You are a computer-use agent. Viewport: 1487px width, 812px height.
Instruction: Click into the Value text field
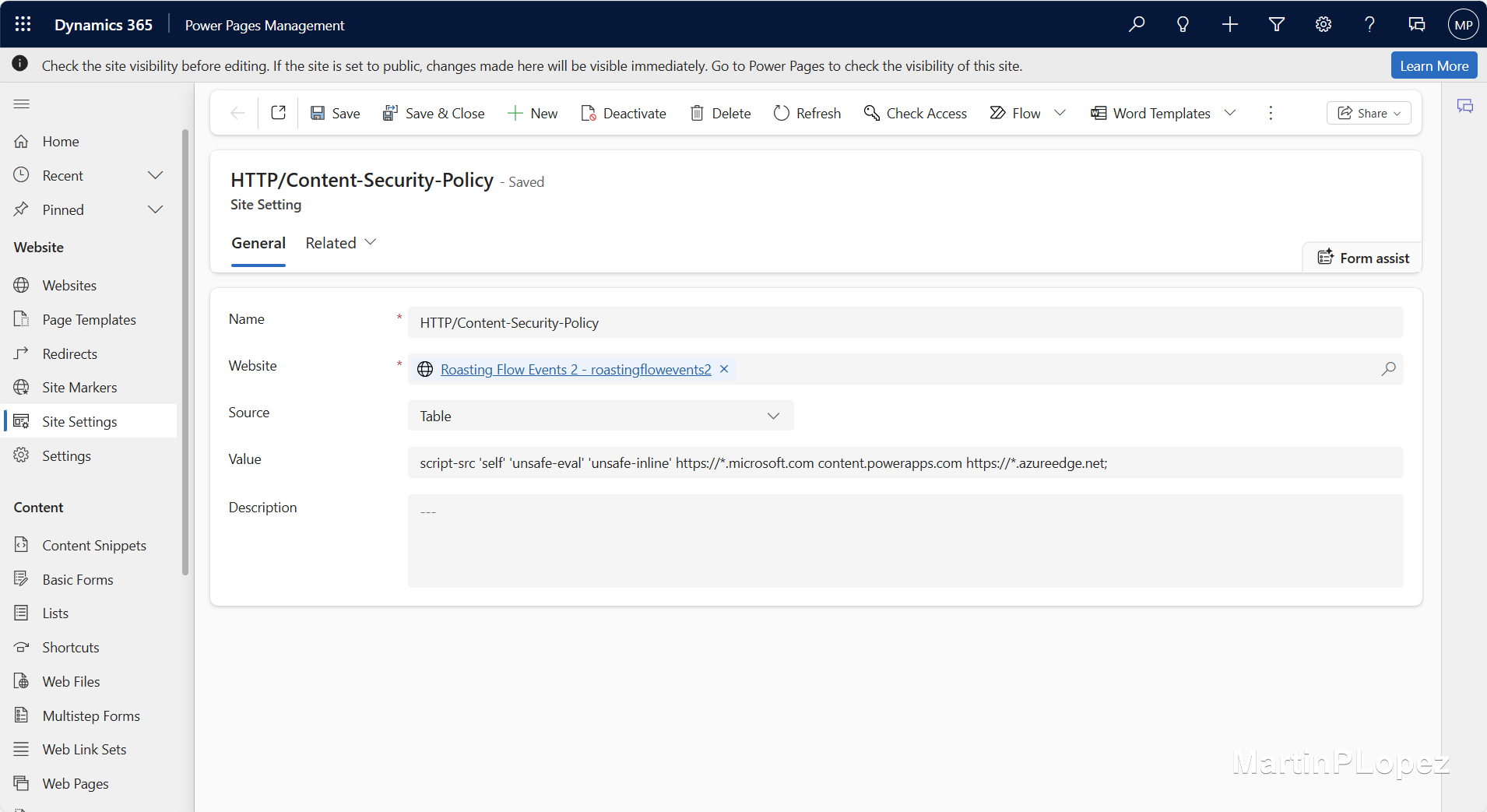[x=905, y=462]
